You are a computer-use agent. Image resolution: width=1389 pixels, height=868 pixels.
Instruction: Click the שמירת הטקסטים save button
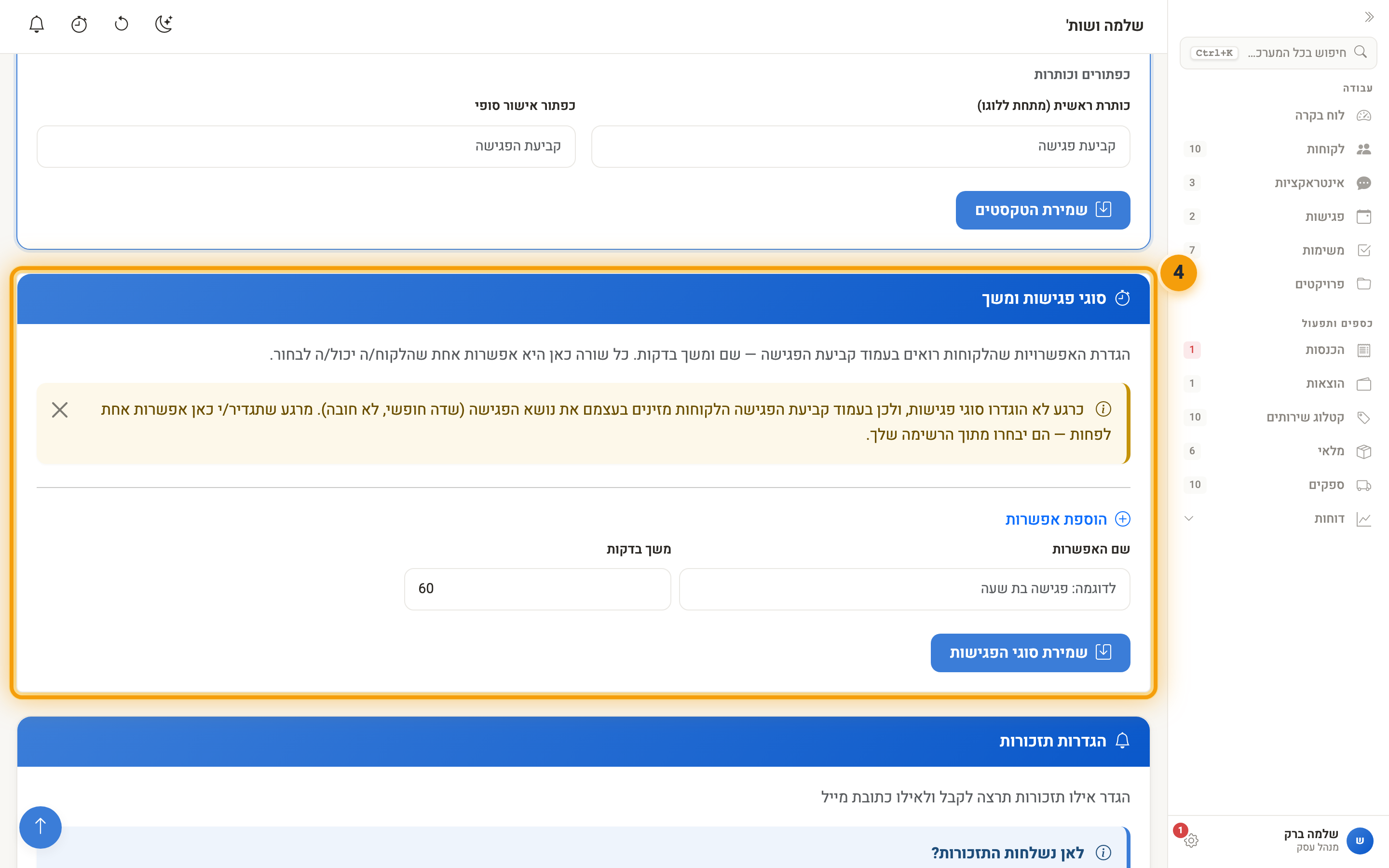pos(1043,210)
